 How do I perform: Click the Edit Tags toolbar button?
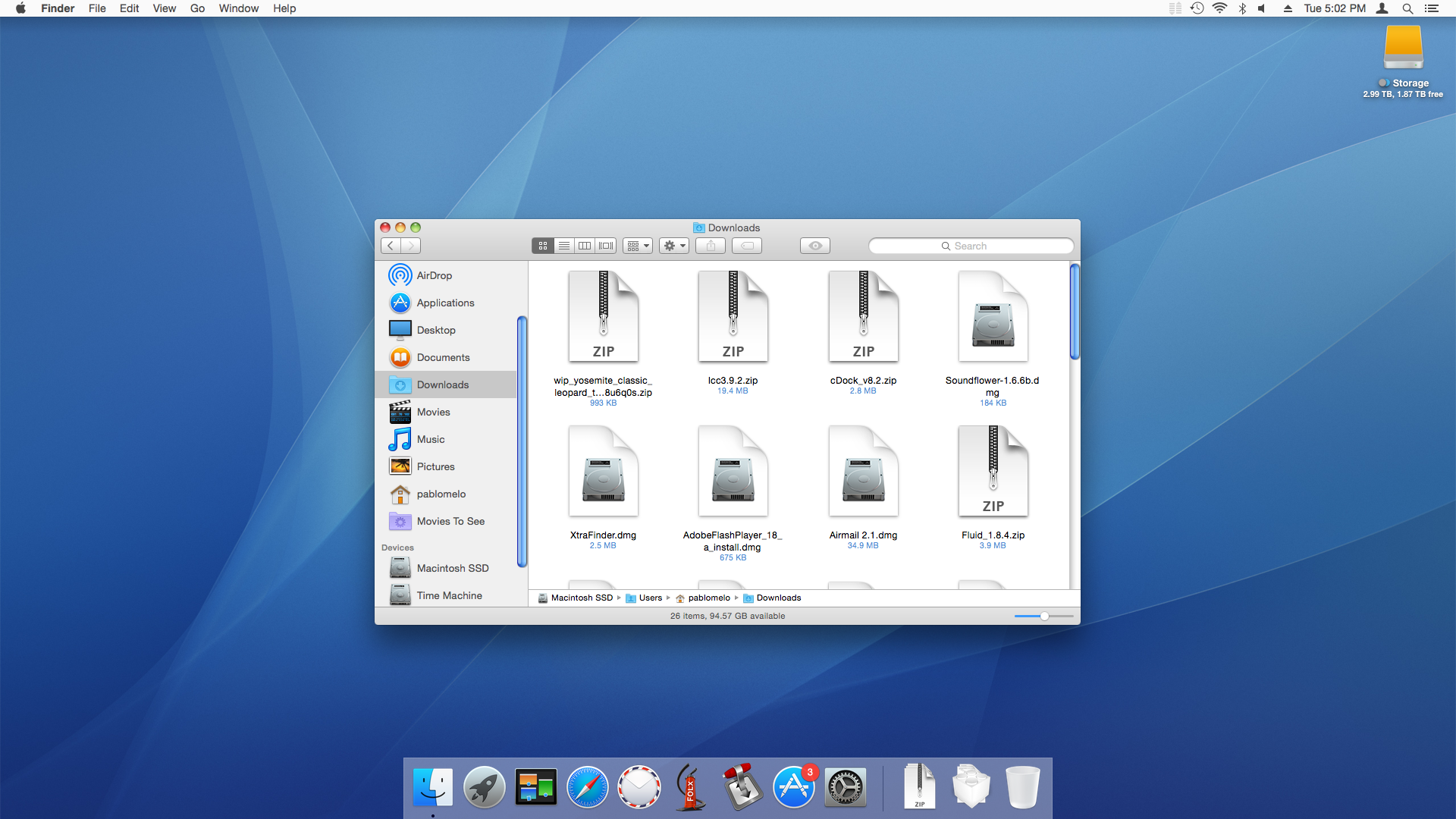tap(747, 246)
